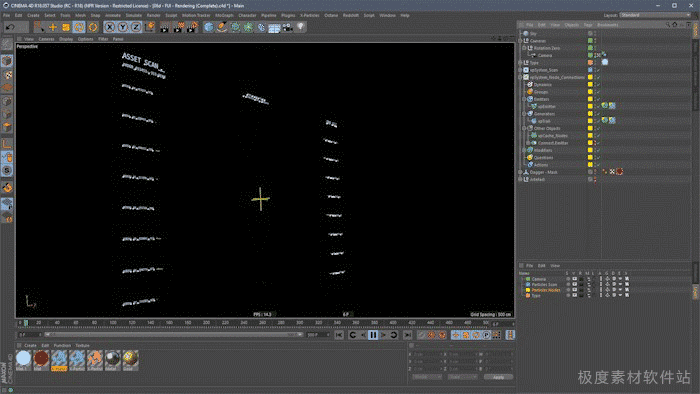Toggle Groups enable checkmark

(x=598, y=92)
